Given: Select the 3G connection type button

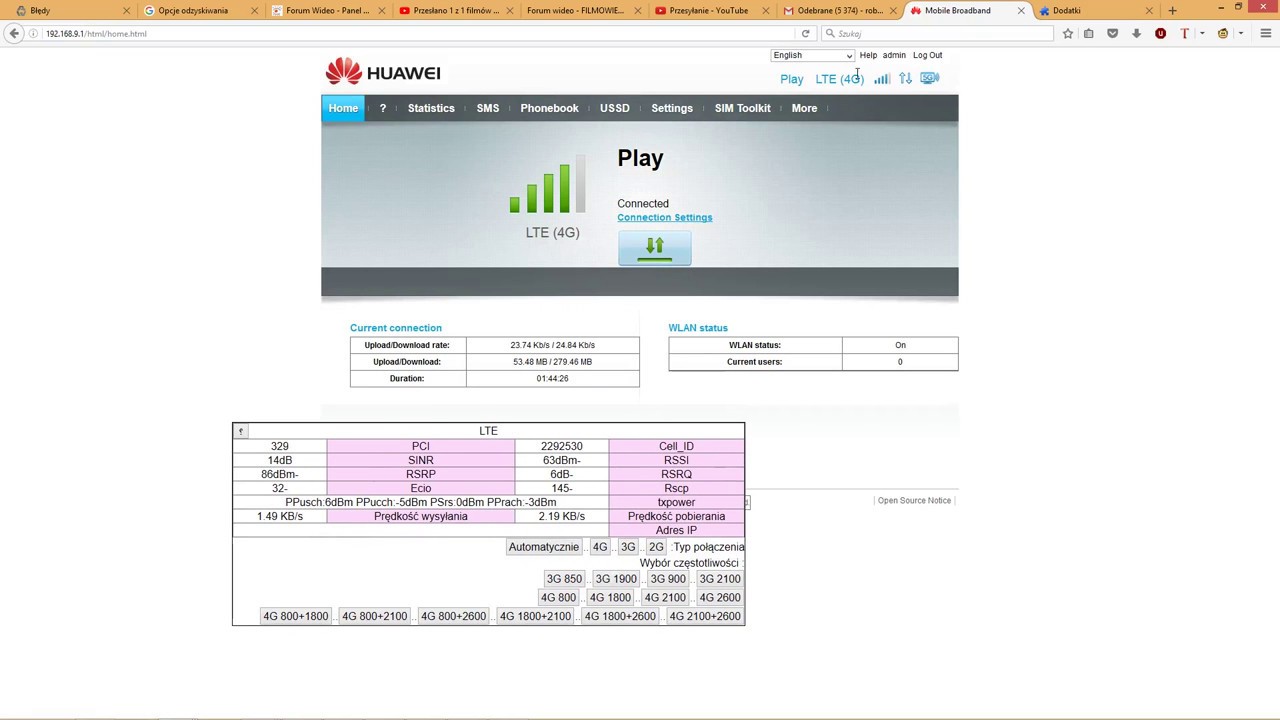Looking at the screenshot, I should point(628,547).
